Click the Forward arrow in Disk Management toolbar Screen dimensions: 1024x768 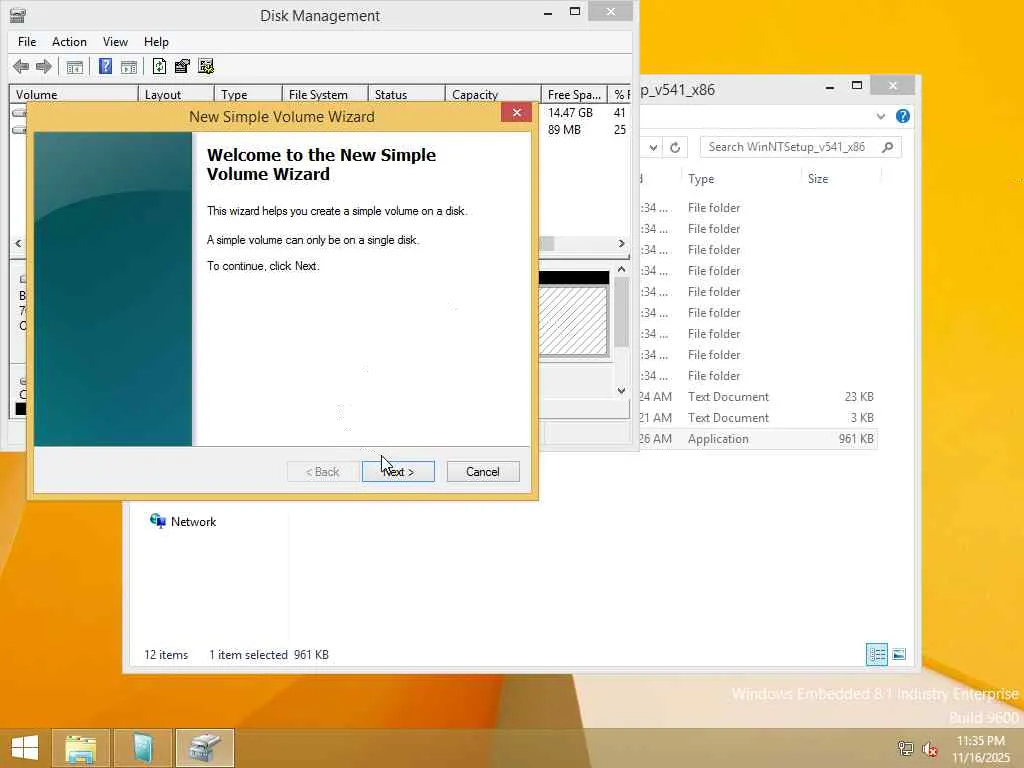pos(44,66)
